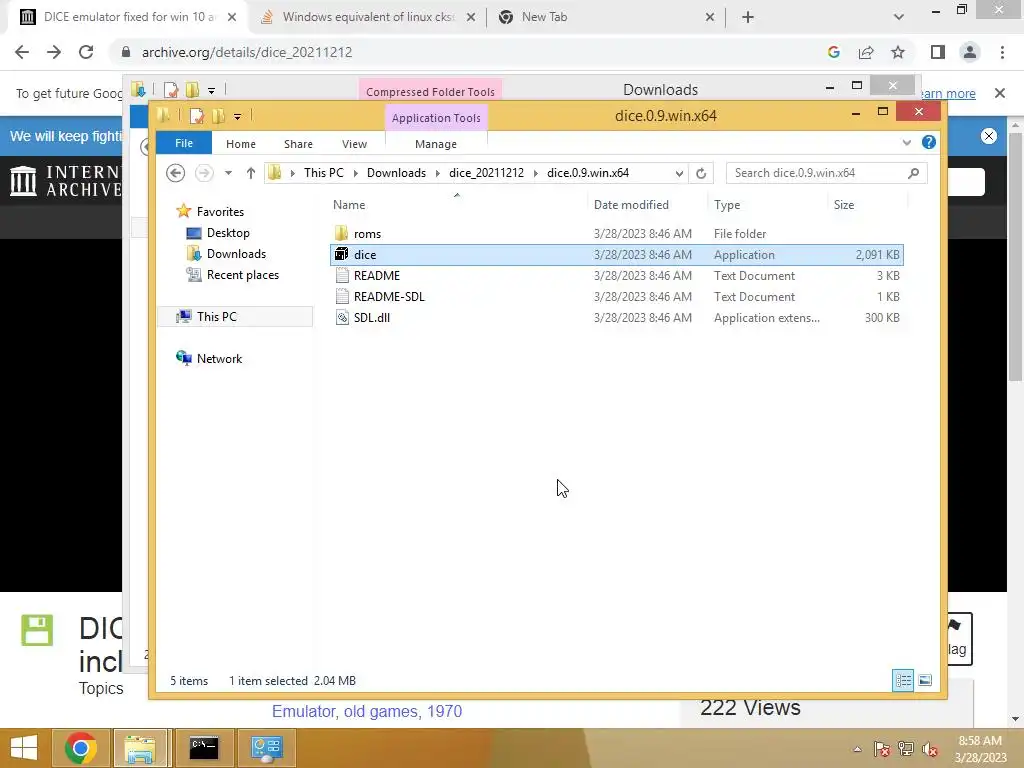Expand the ribbon with chevron
This screenshot has height=768, width=1024.
tap(906, 142)
